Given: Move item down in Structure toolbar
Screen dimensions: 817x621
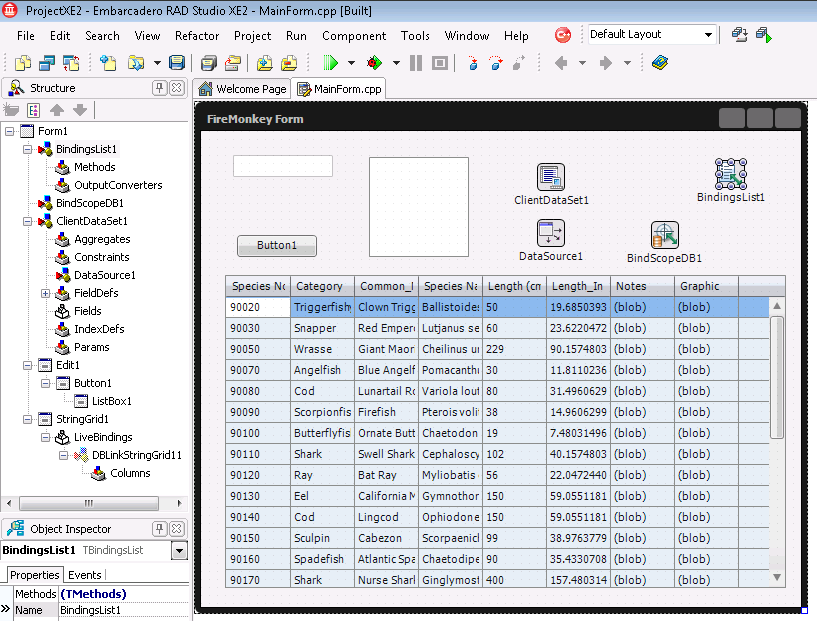Looking at the screenshot, I should pyautogui.click(x=80, y=110).
